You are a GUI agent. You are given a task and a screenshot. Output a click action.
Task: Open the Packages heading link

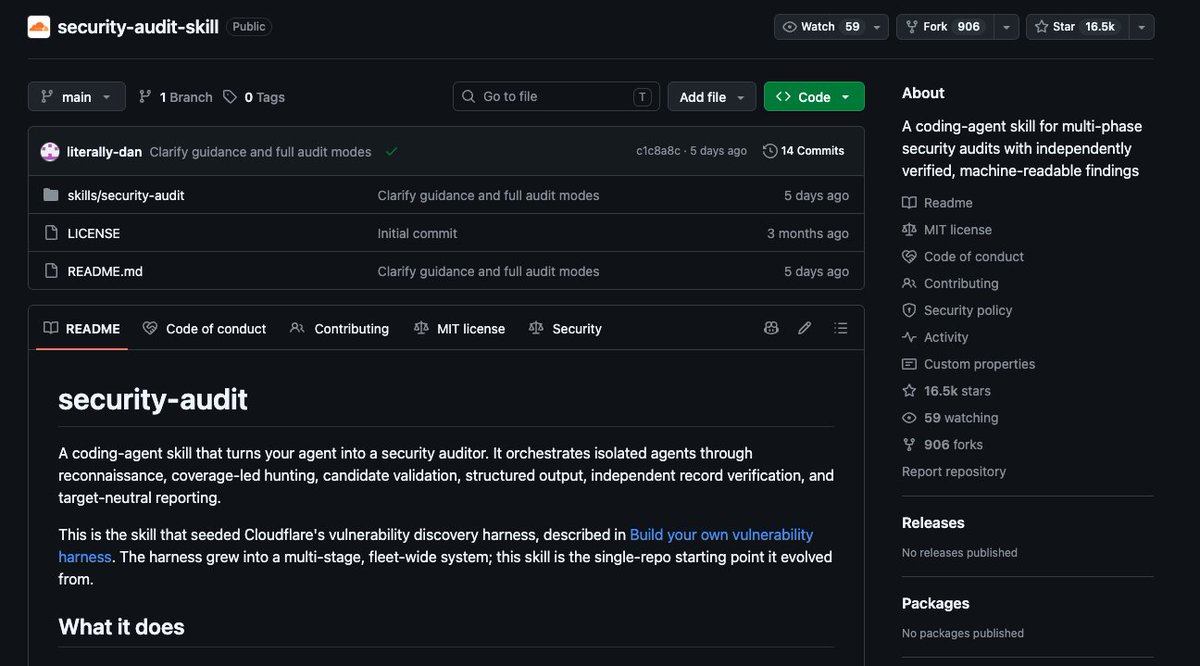point(936,603)
